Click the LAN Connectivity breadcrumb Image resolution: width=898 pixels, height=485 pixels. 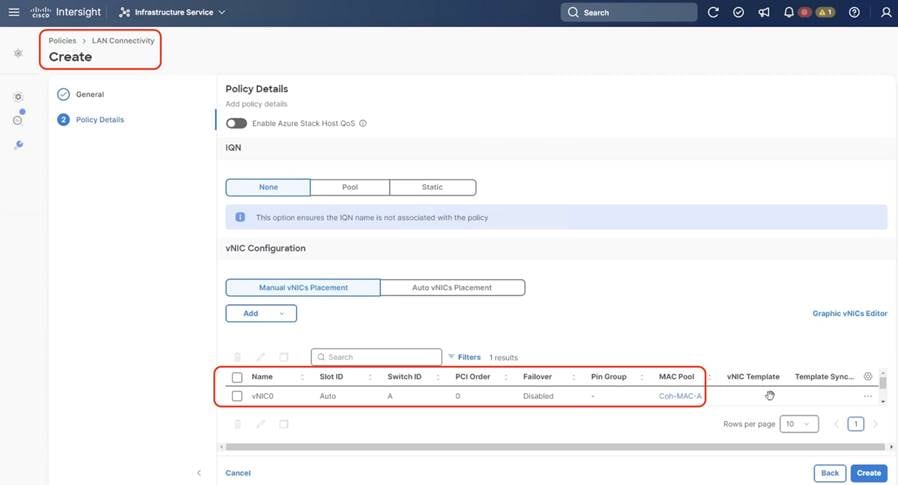123,41
